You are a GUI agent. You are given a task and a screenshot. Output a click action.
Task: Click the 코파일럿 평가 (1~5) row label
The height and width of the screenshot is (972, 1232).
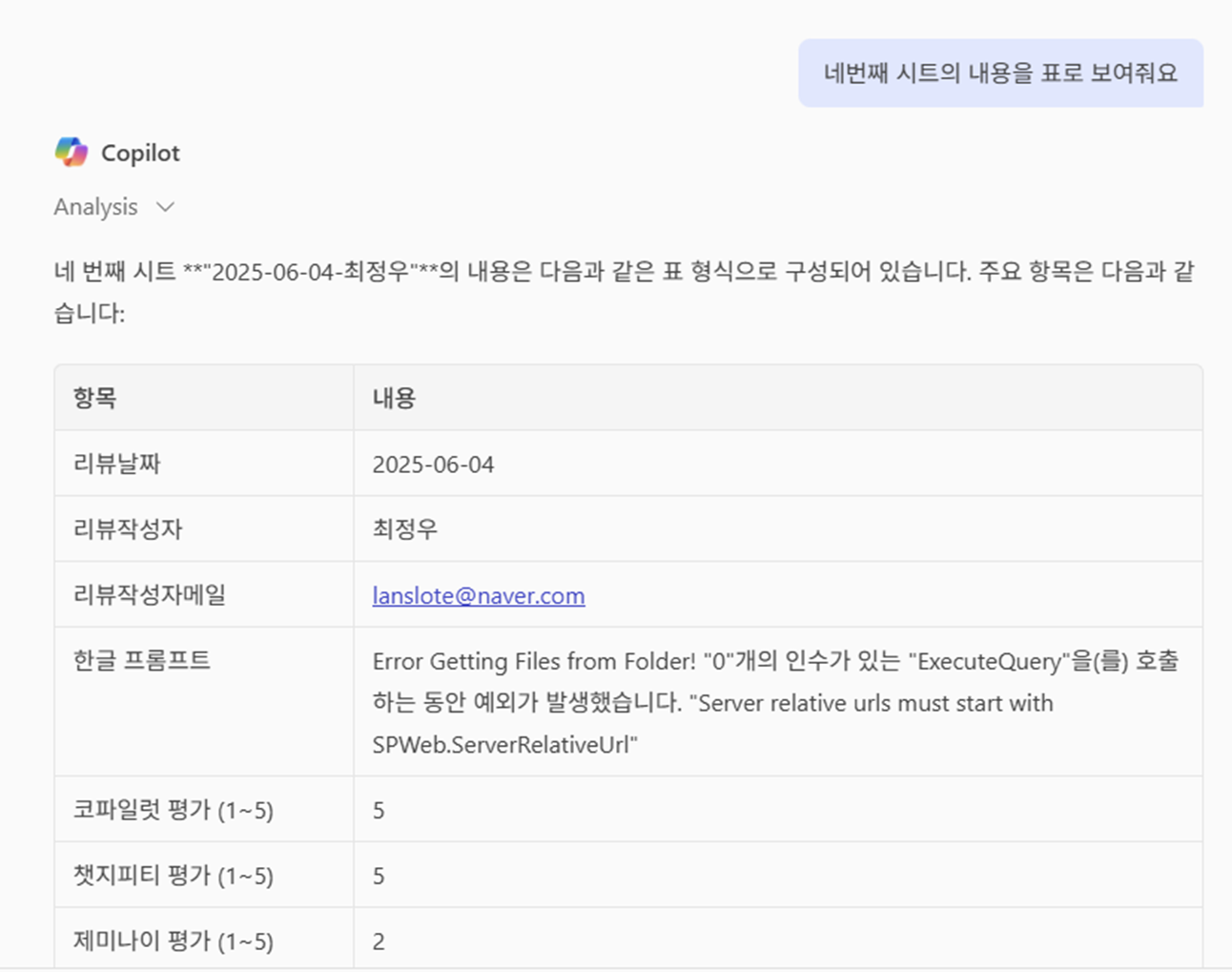(174, 810)
